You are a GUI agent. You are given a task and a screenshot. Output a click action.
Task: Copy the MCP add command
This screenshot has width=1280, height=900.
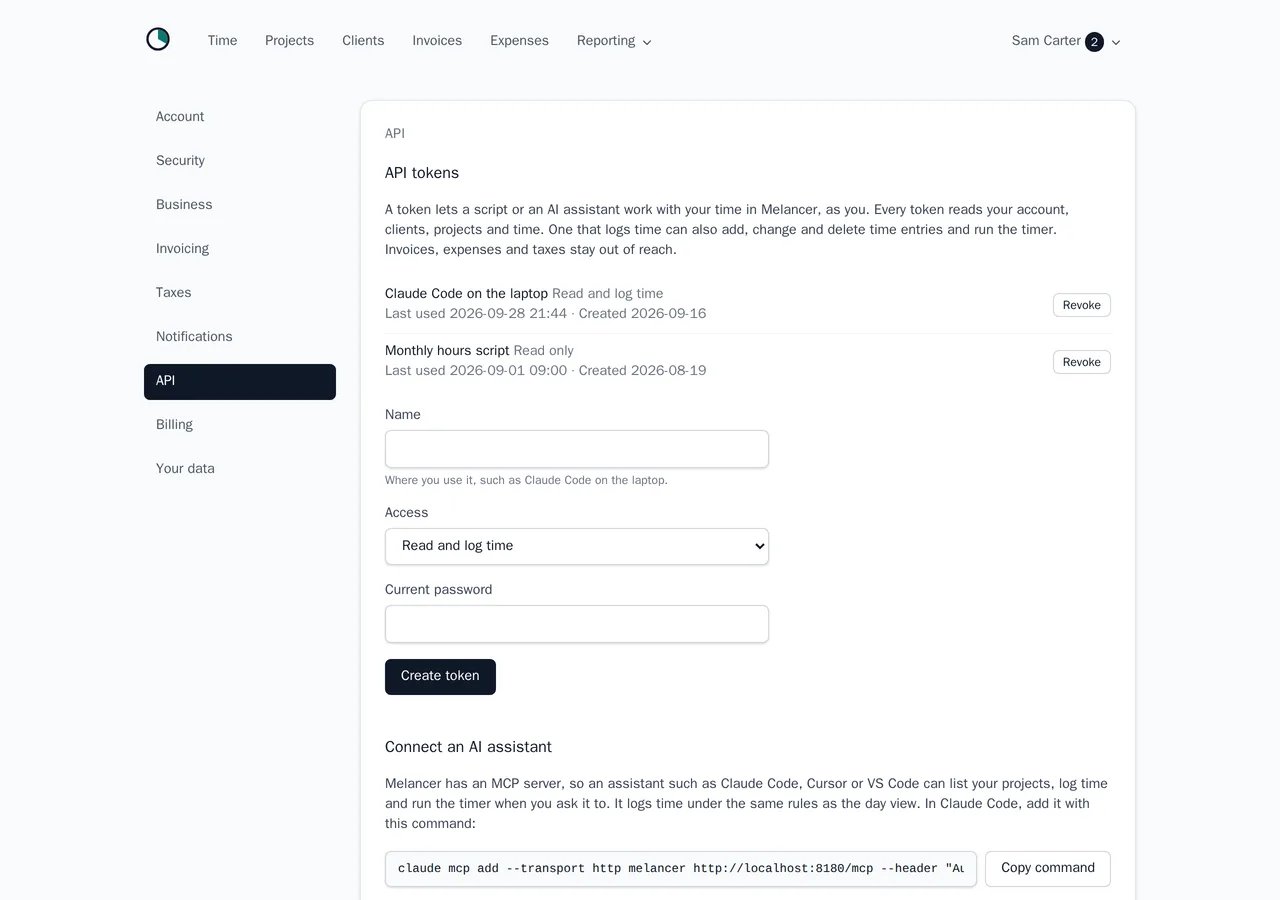(x=1047, y=868)
